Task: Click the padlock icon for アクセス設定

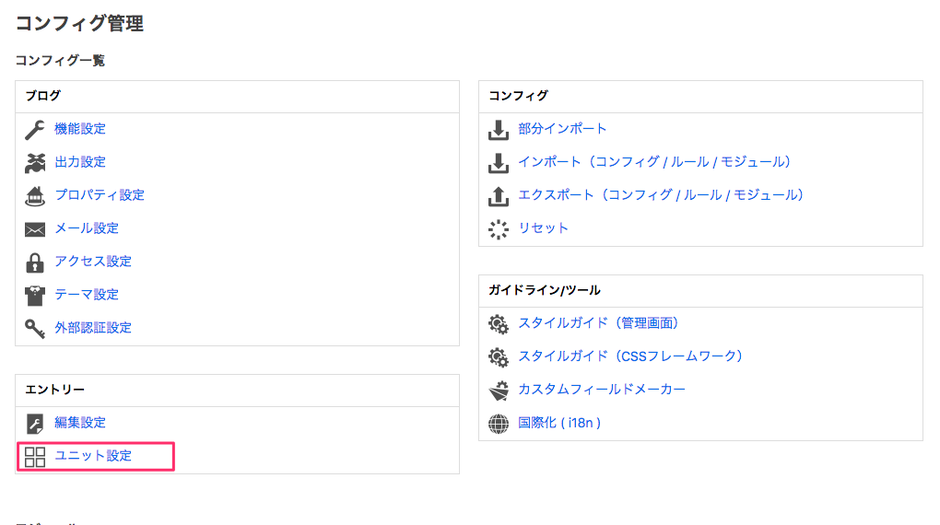Action: pos(35,262)
